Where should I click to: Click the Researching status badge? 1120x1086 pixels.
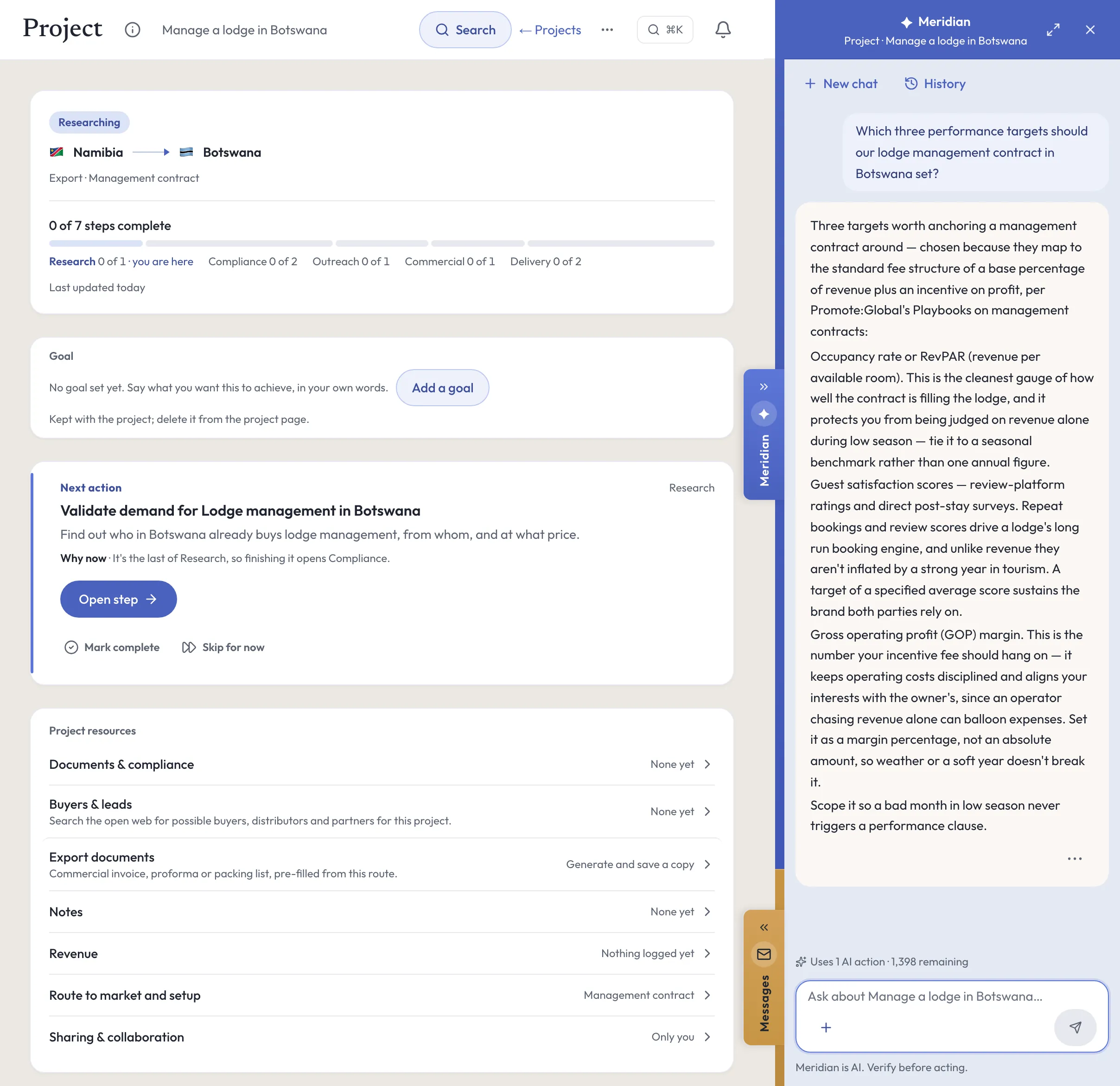pyautogui.click(x=89, y=122)
